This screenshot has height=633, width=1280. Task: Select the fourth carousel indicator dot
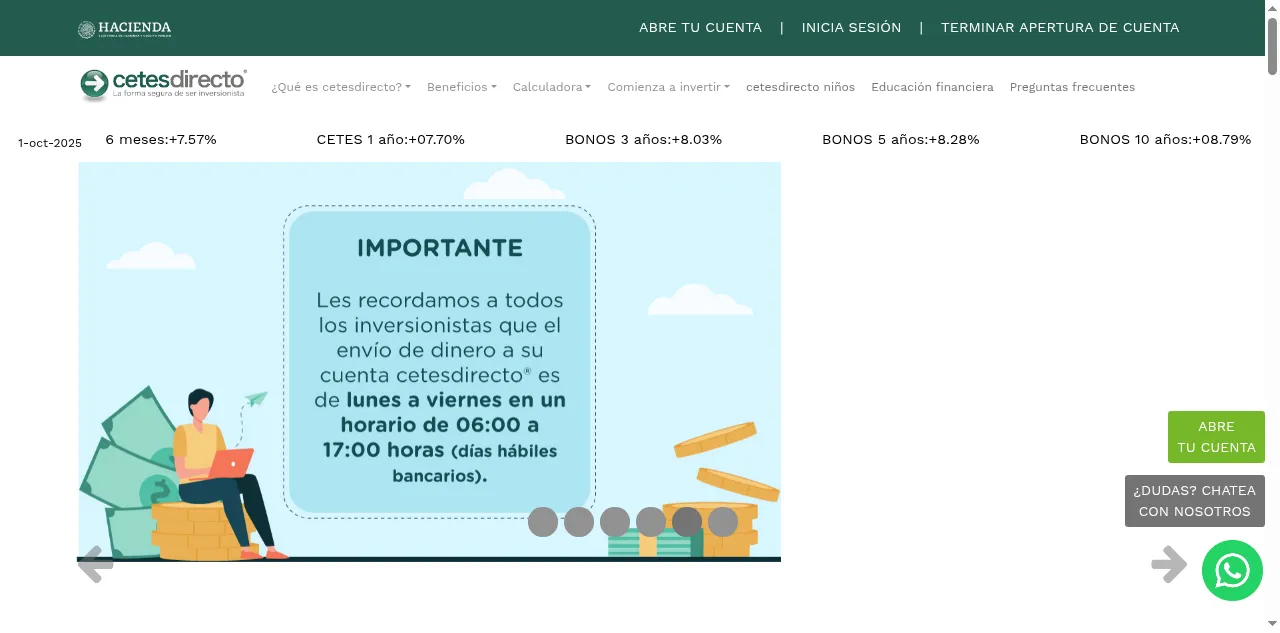click(651, 522)
